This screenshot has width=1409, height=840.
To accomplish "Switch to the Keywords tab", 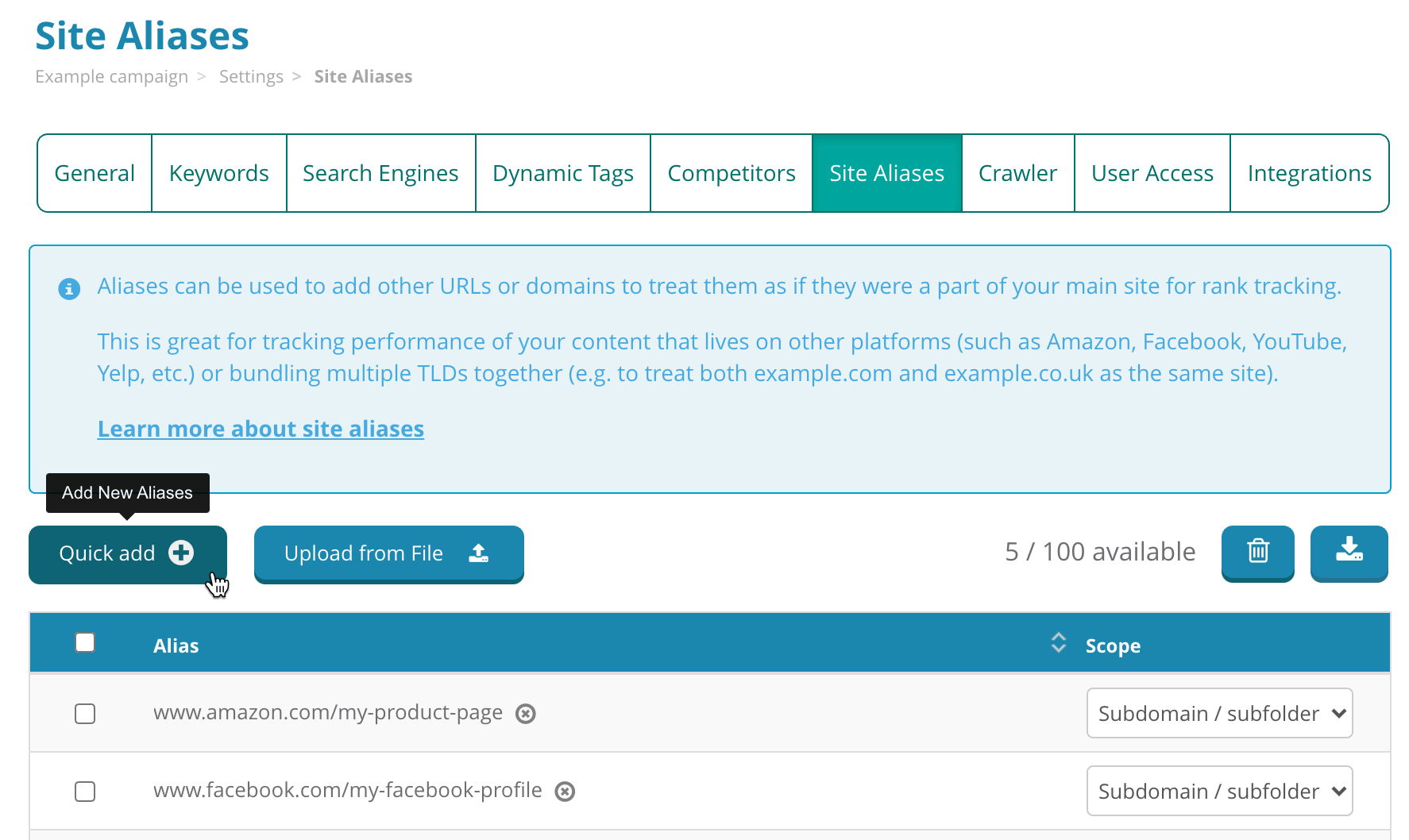I will pyautogui.click(x=218, y=172).
